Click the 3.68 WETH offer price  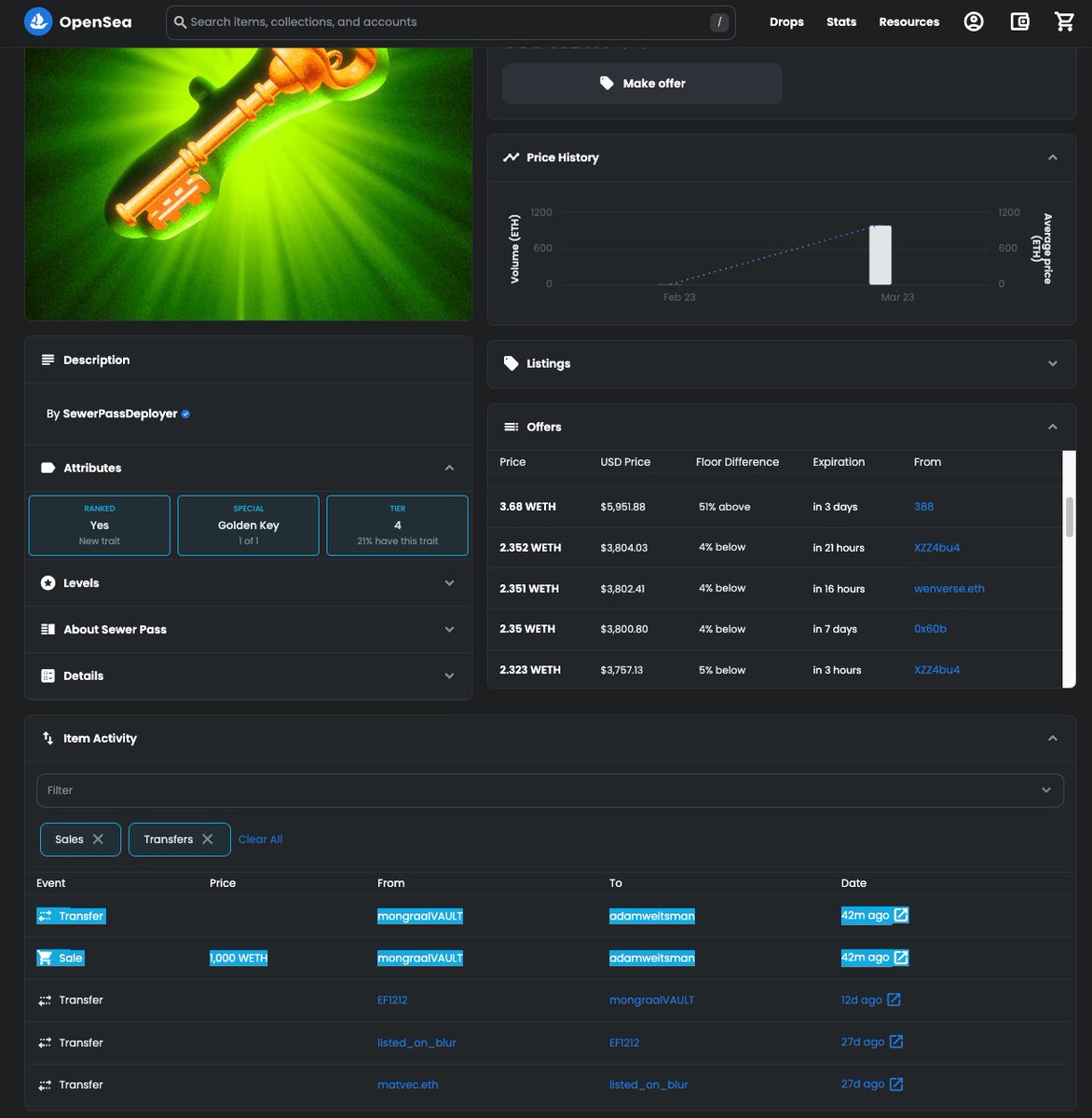pos(527,507)
